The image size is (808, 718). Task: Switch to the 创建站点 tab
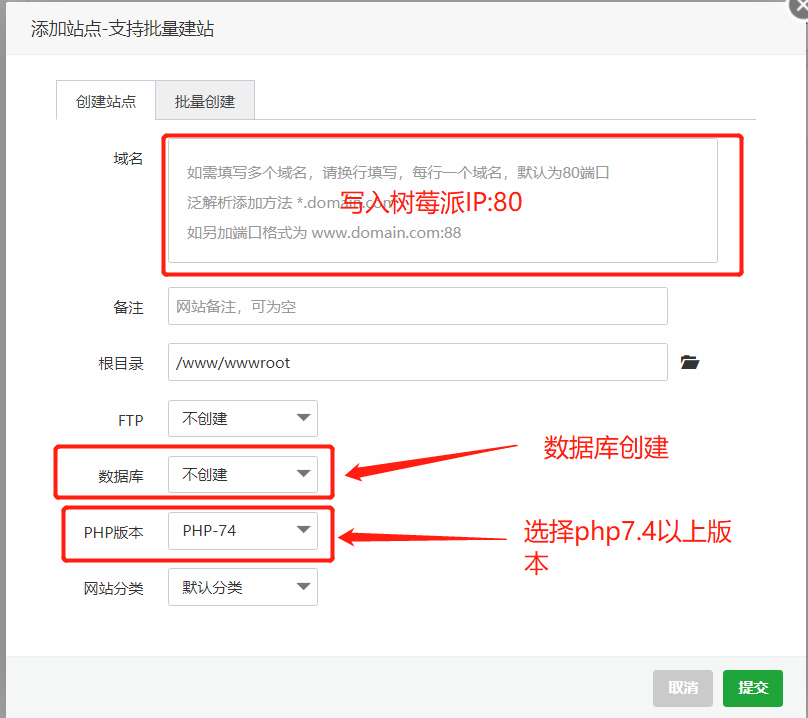pyautogui.click(x=105, y=100)
